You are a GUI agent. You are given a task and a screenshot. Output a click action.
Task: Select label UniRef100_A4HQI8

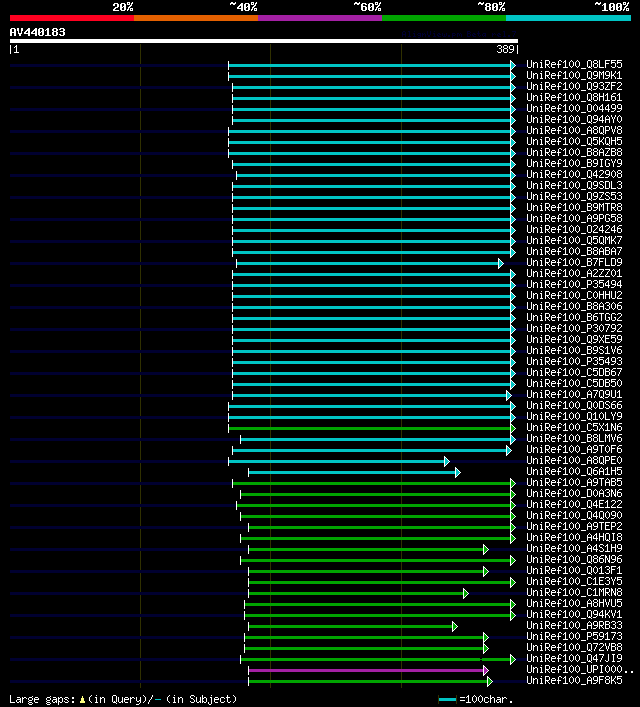(574, 537)
